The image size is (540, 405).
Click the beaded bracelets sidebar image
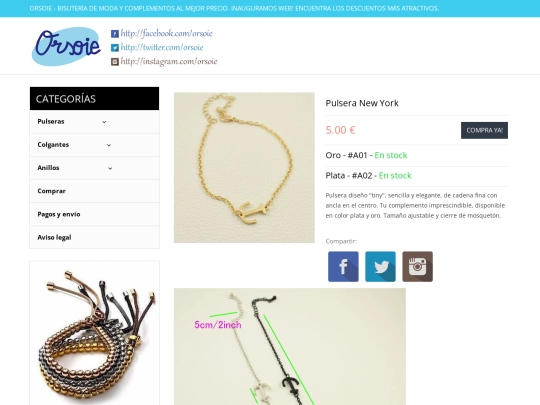(94, 333)
